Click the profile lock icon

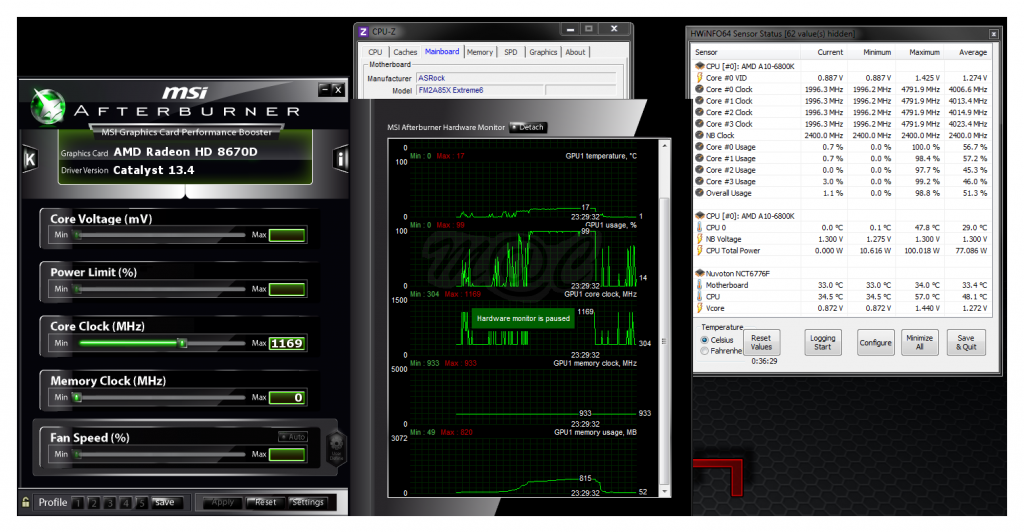pos(26,502)
